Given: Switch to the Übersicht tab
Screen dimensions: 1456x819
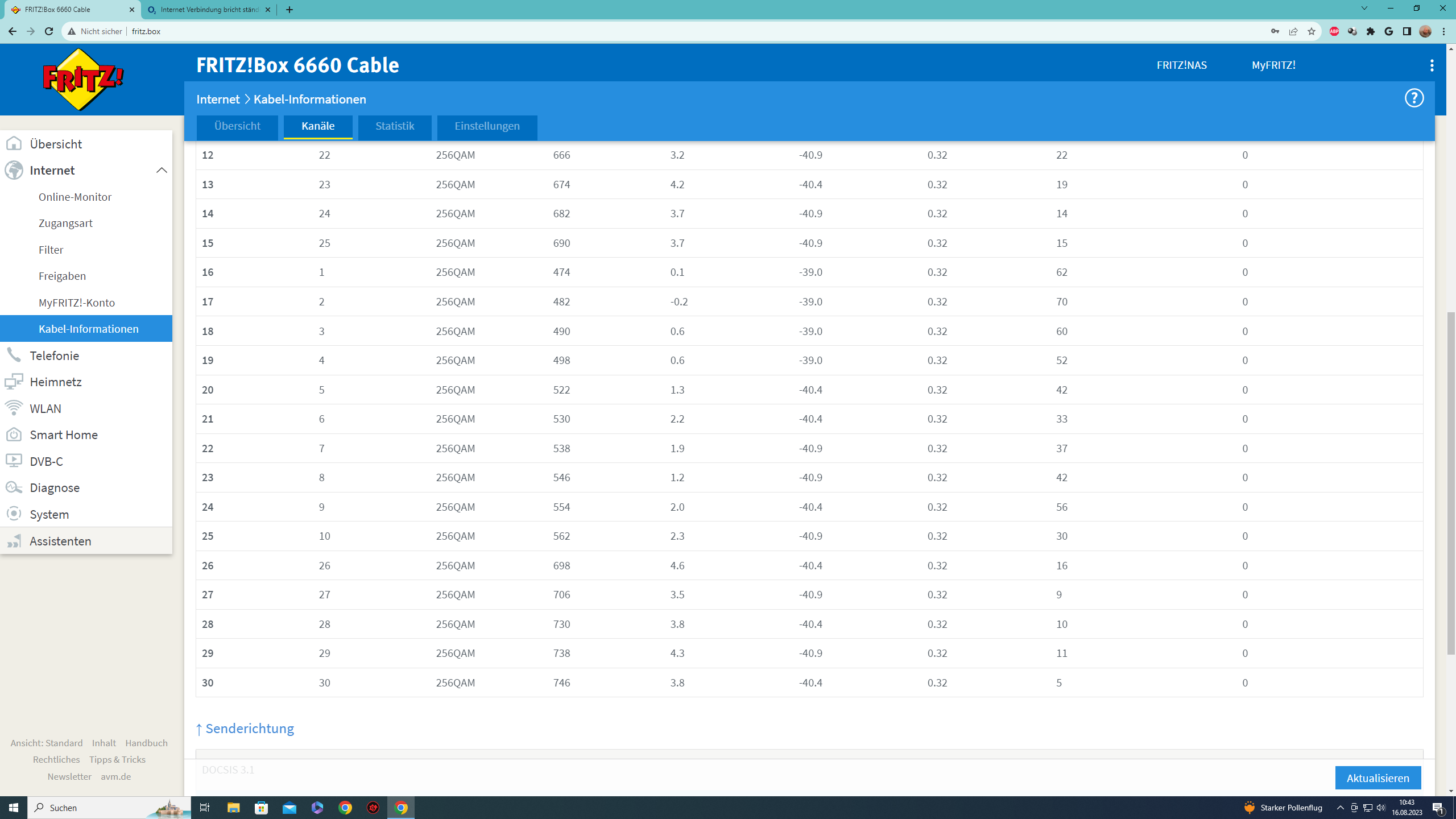Looking at the screenshot, I should pyautogui.click(x=237, y=126).
